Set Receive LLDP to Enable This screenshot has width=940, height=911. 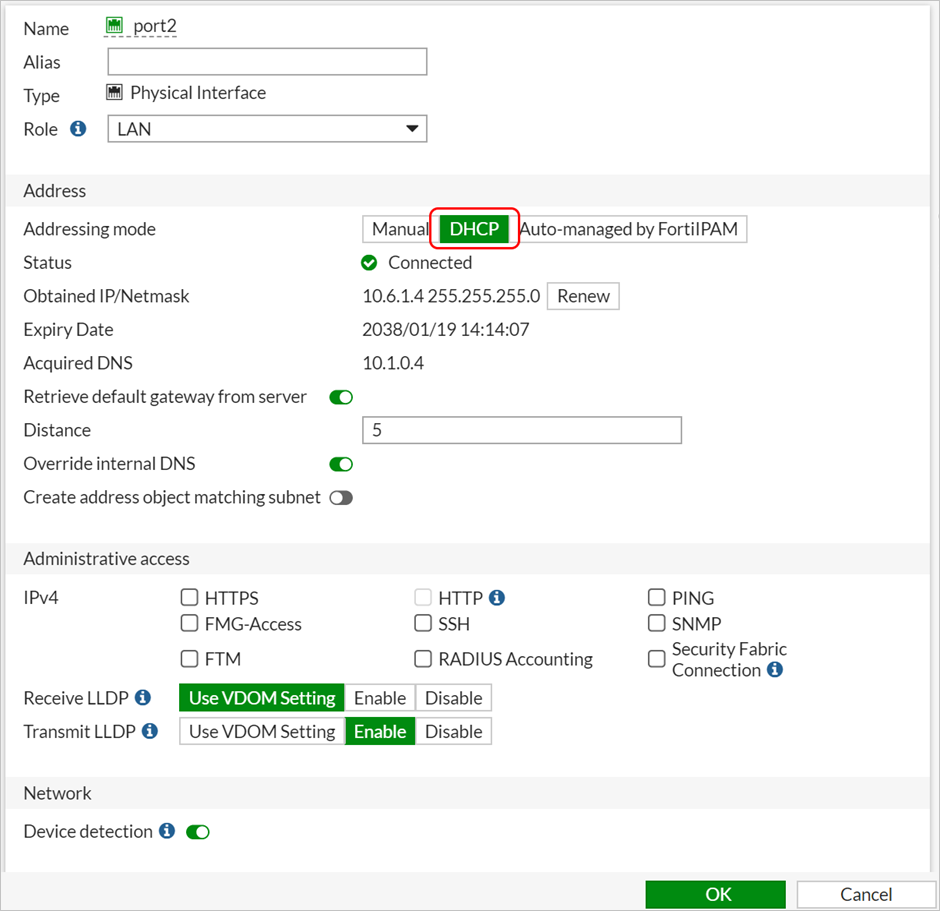380,698
